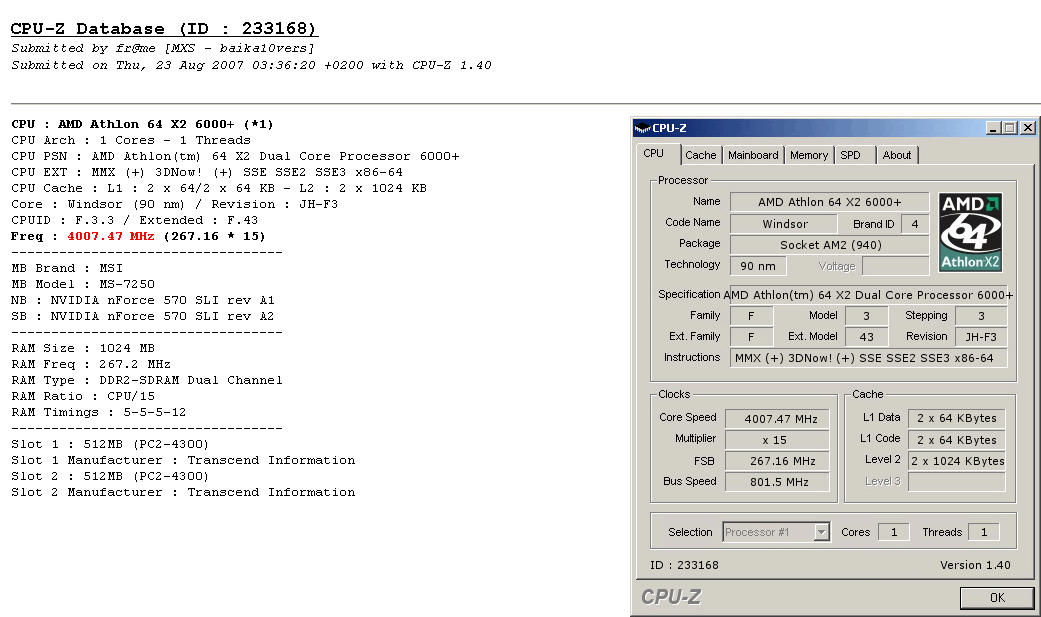The width and height of the screenshot is (1041, 617).
Task: Click the 'Slot 2 Manufacturer' line
Action: (183, 492)
